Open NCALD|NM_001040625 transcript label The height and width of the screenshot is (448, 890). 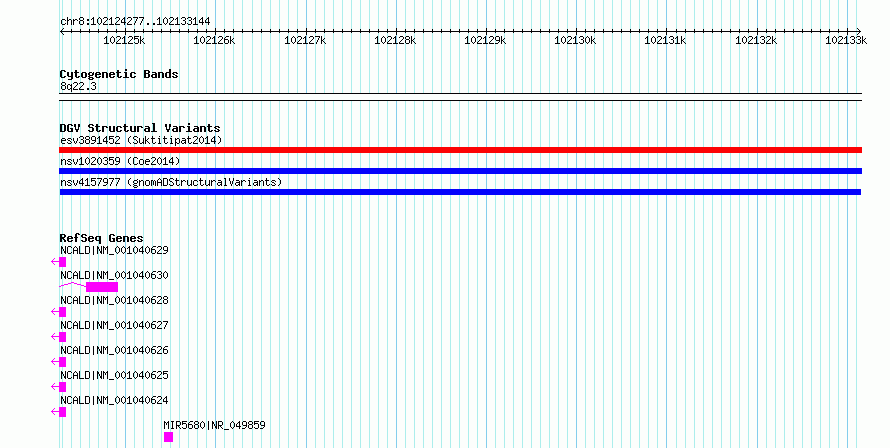tap(114, 375)
